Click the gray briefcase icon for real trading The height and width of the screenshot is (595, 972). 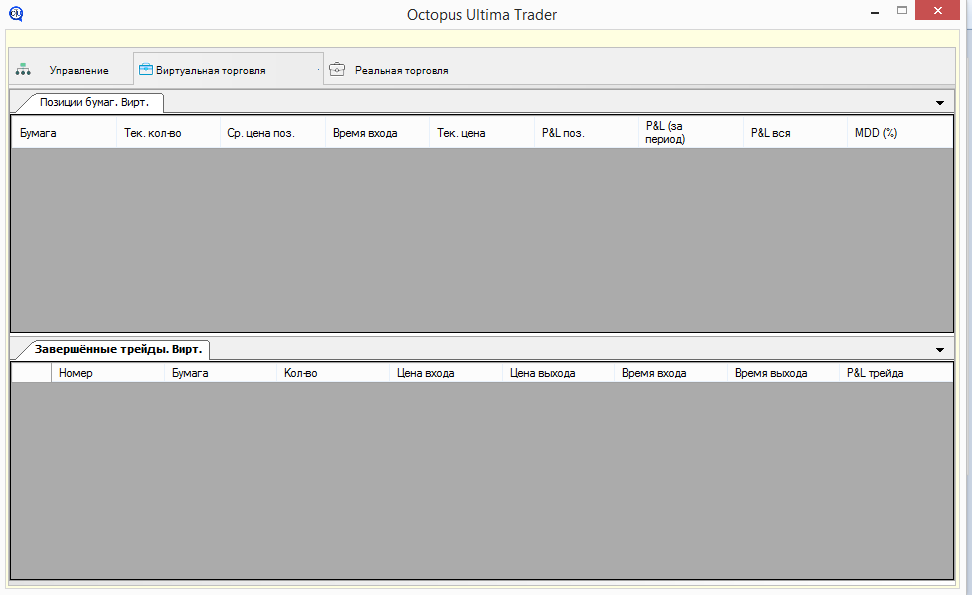coord(337,69)
